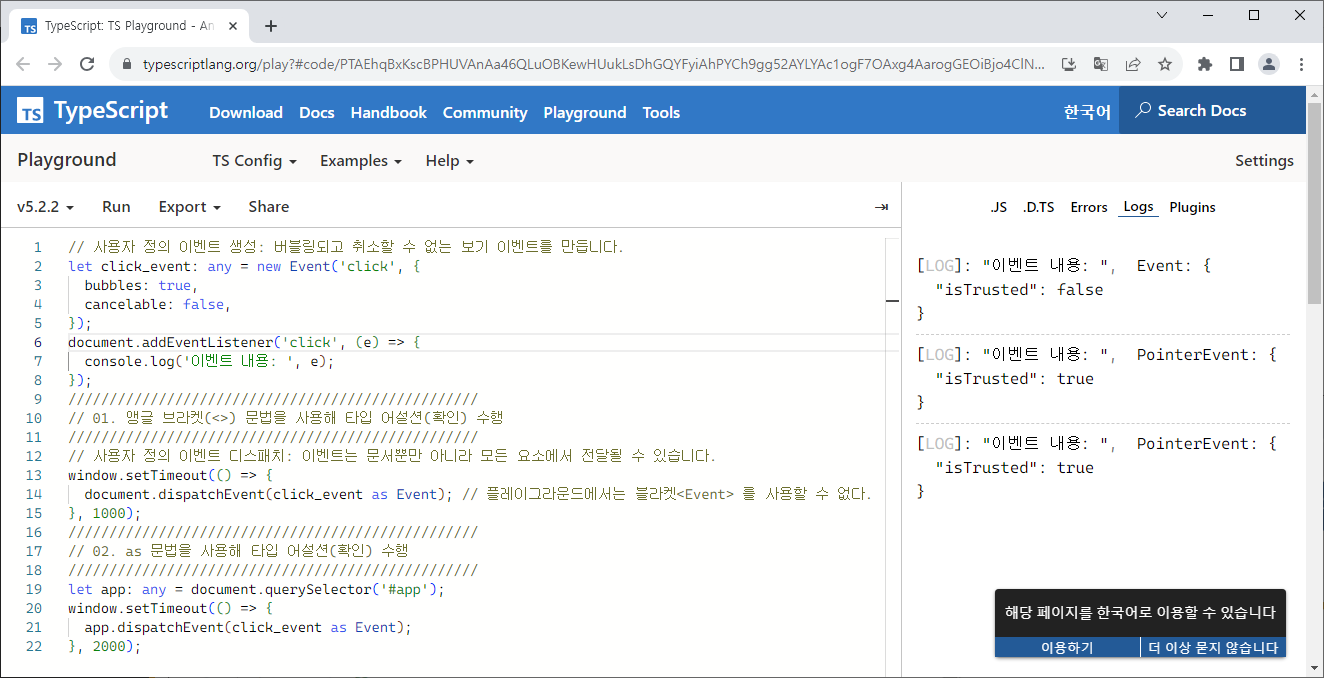Open the Community nav link

coord(485,113)
